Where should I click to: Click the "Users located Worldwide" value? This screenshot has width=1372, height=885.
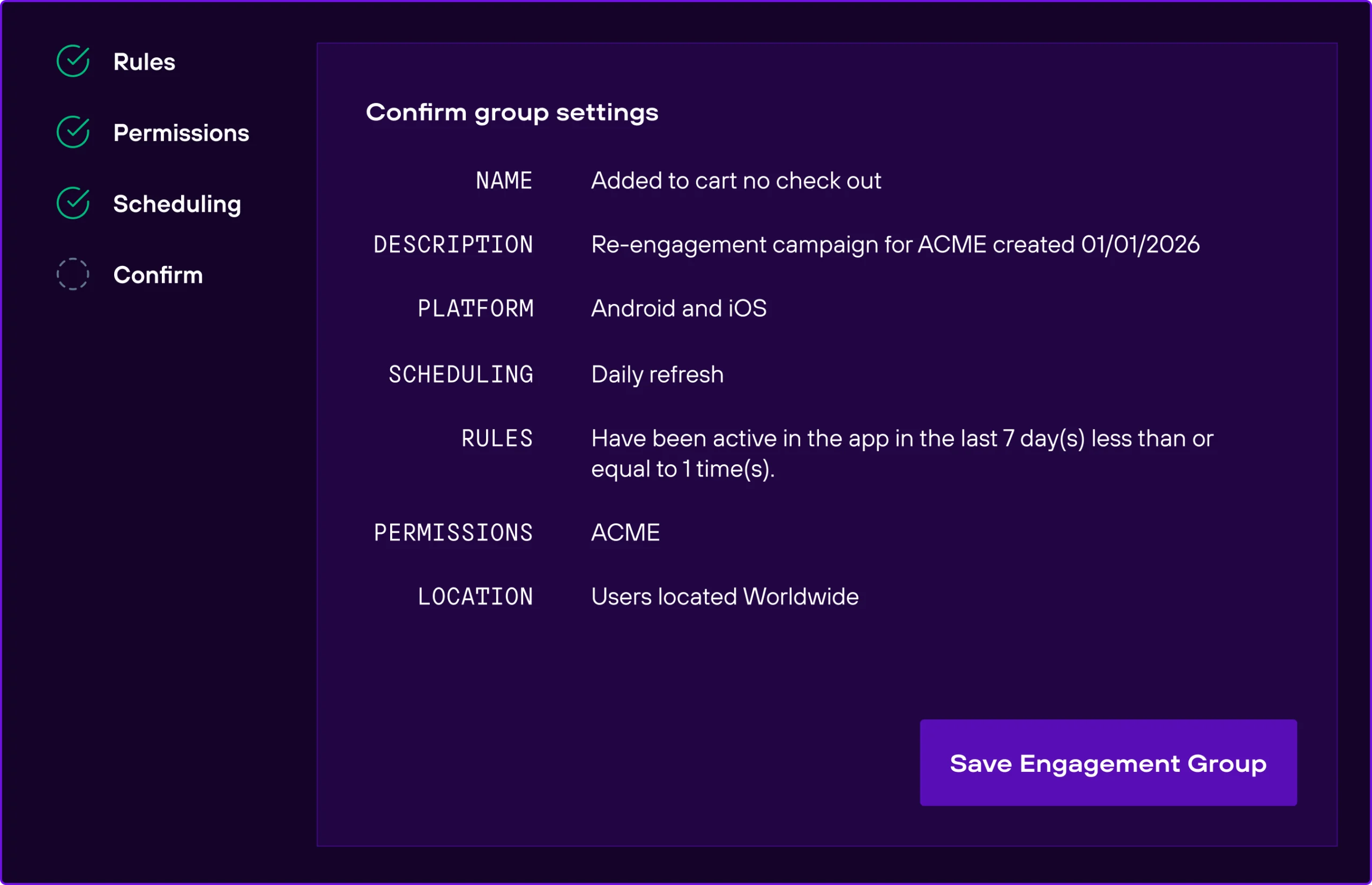[725, 597]
